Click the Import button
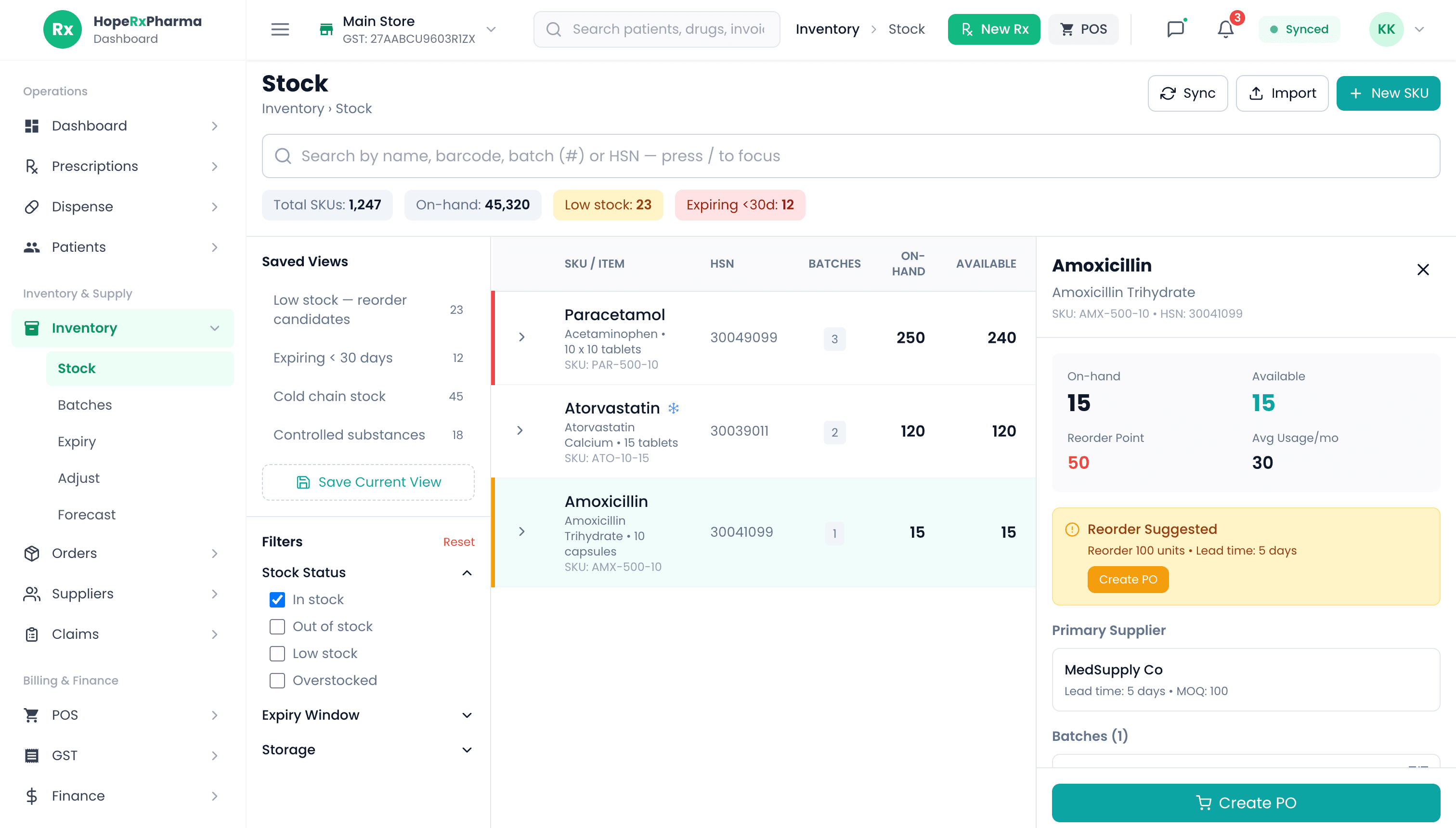 pyautogui.click(x=1282, y=93)
